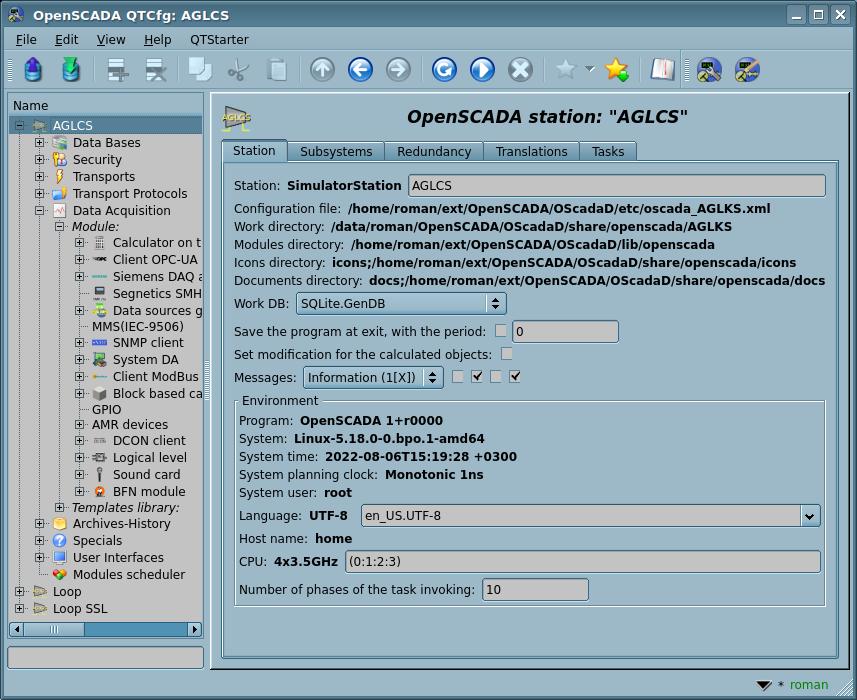
Task: Toggle set modification for calculated objects
Action: 507,354
